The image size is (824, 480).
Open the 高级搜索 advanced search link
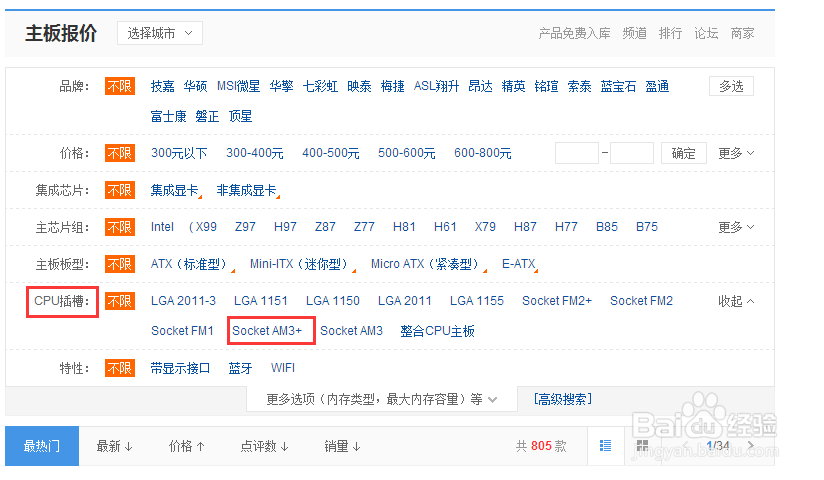[563, 400]
